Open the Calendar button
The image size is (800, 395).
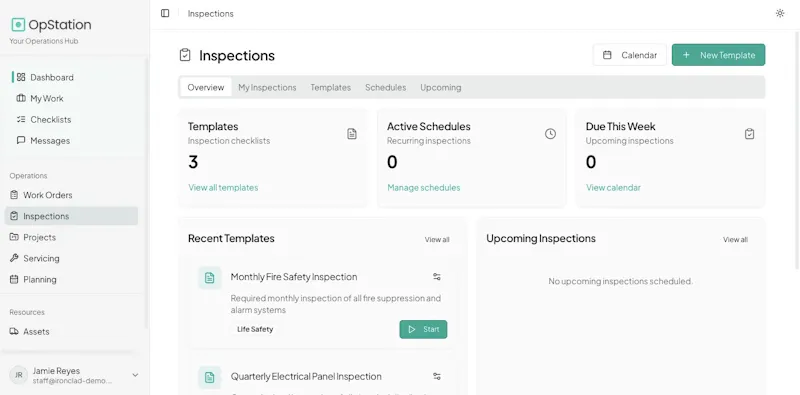[x=630, y=55]
